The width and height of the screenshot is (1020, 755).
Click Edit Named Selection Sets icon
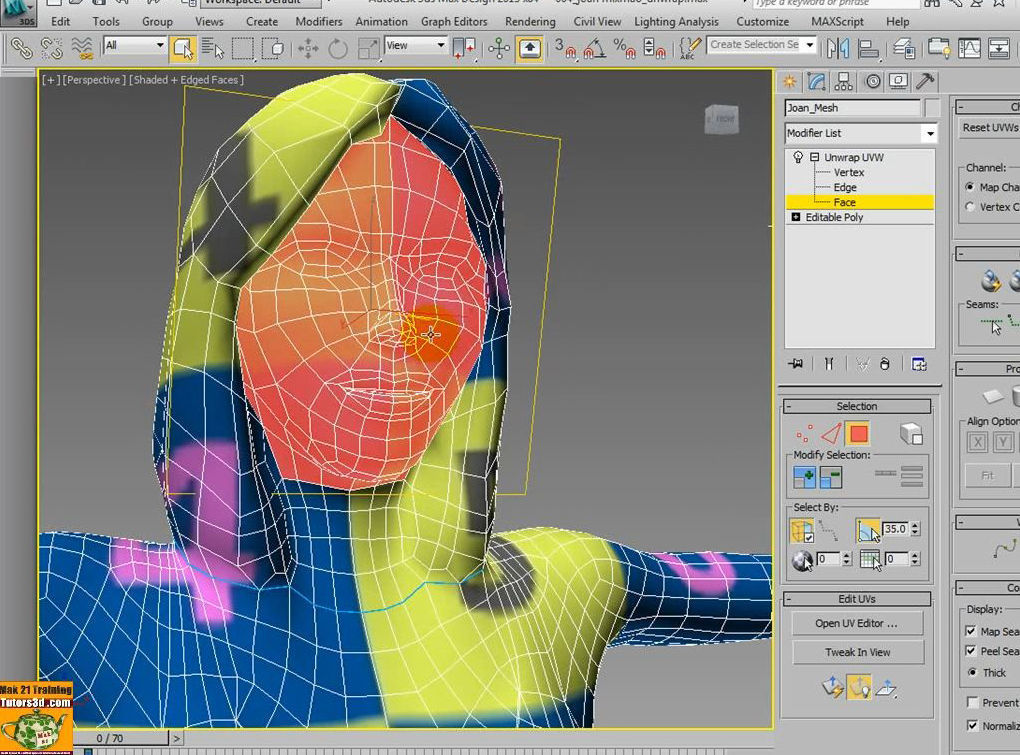tap(690, 48)
